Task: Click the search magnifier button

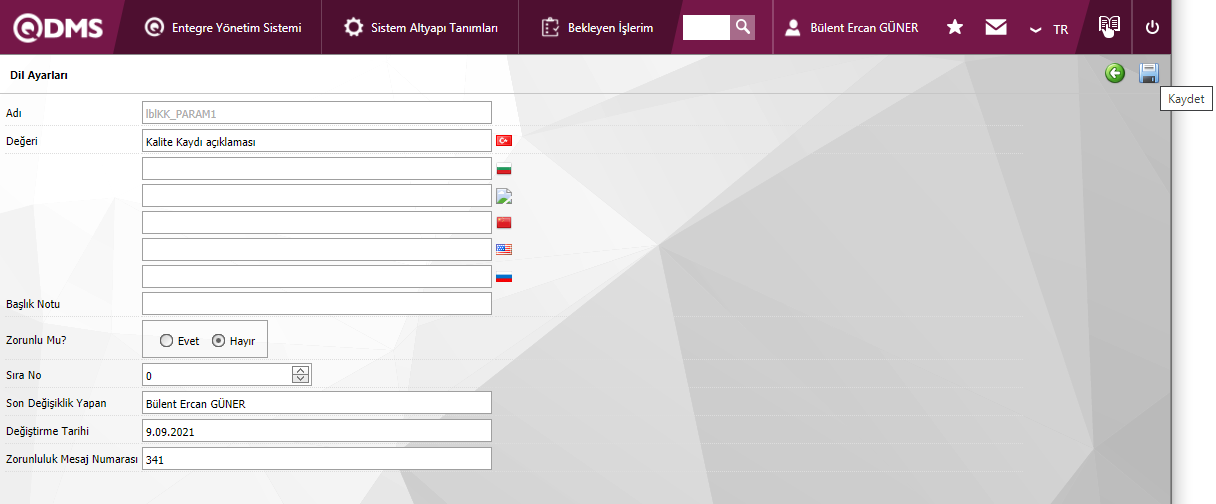Action: (742, 27)
